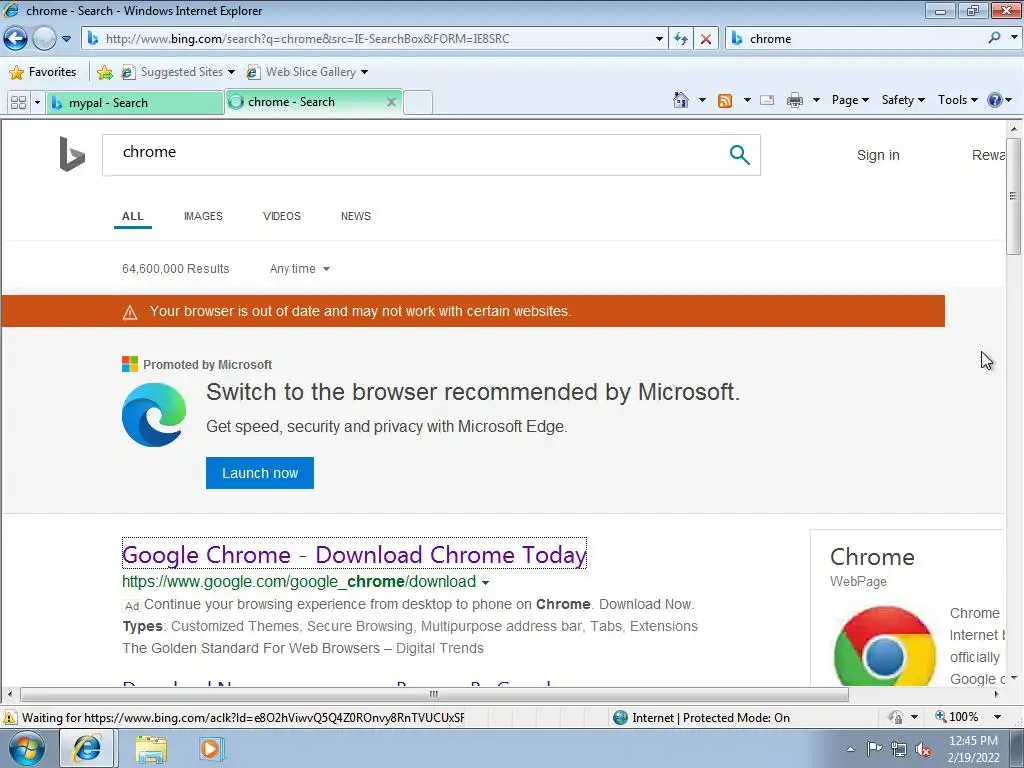Image resolution: width=1024 pixels, height=768 pixels.
Task: Click the Home page icon
Action: tap(680, 100)
